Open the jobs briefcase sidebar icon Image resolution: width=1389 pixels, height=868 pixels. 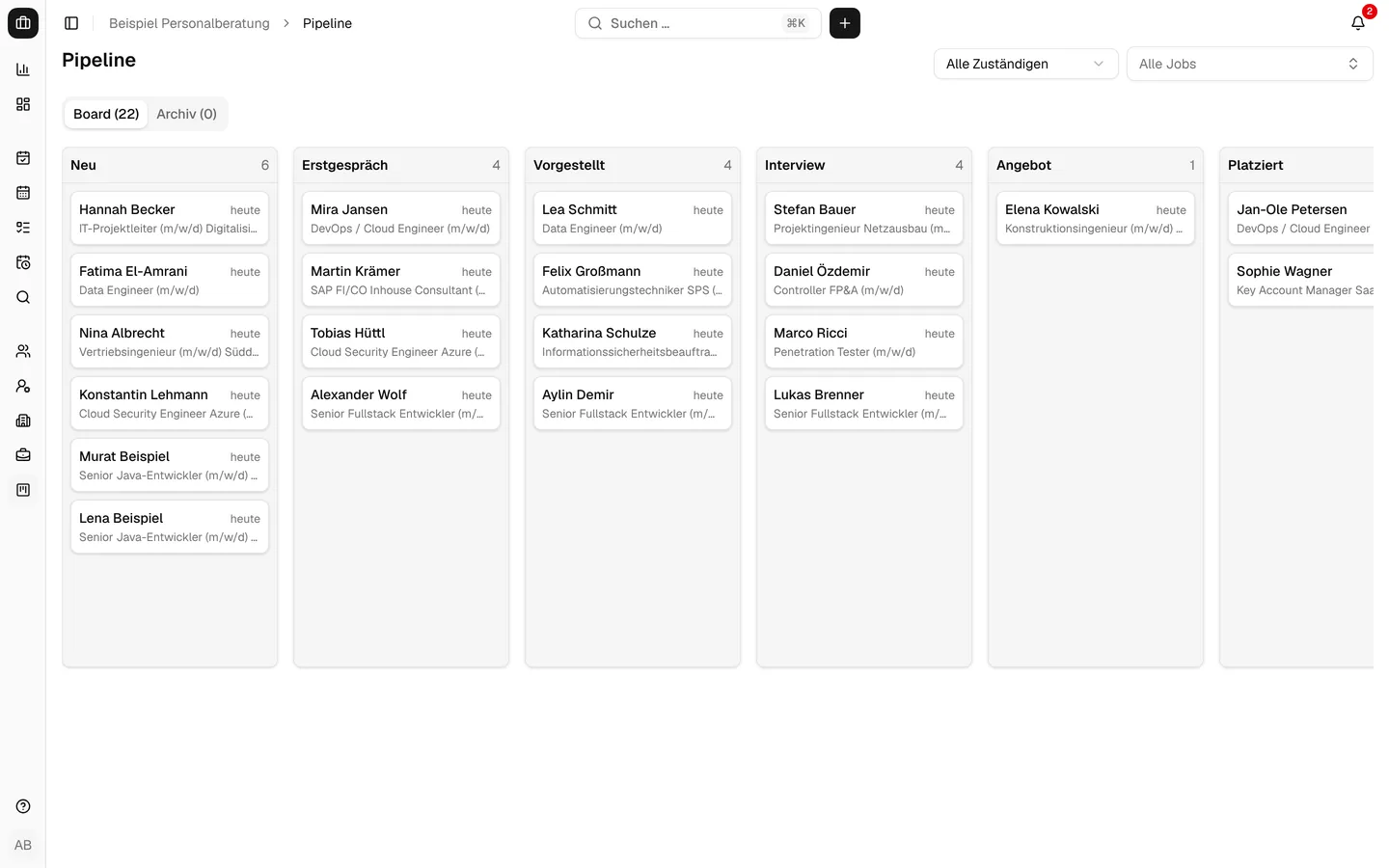pos(23,455)
